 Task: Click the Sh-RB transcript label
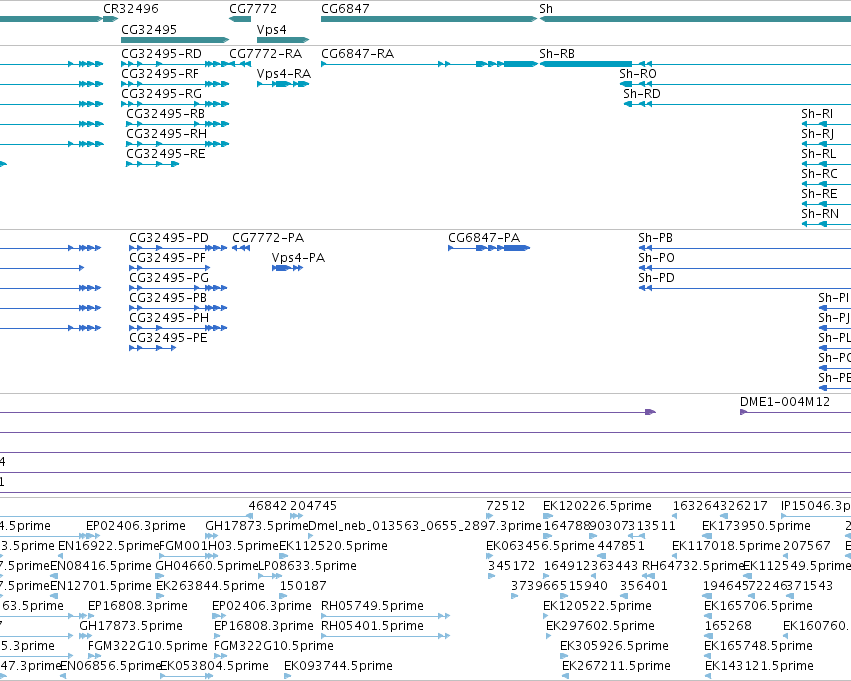click(x=557, y=54)
